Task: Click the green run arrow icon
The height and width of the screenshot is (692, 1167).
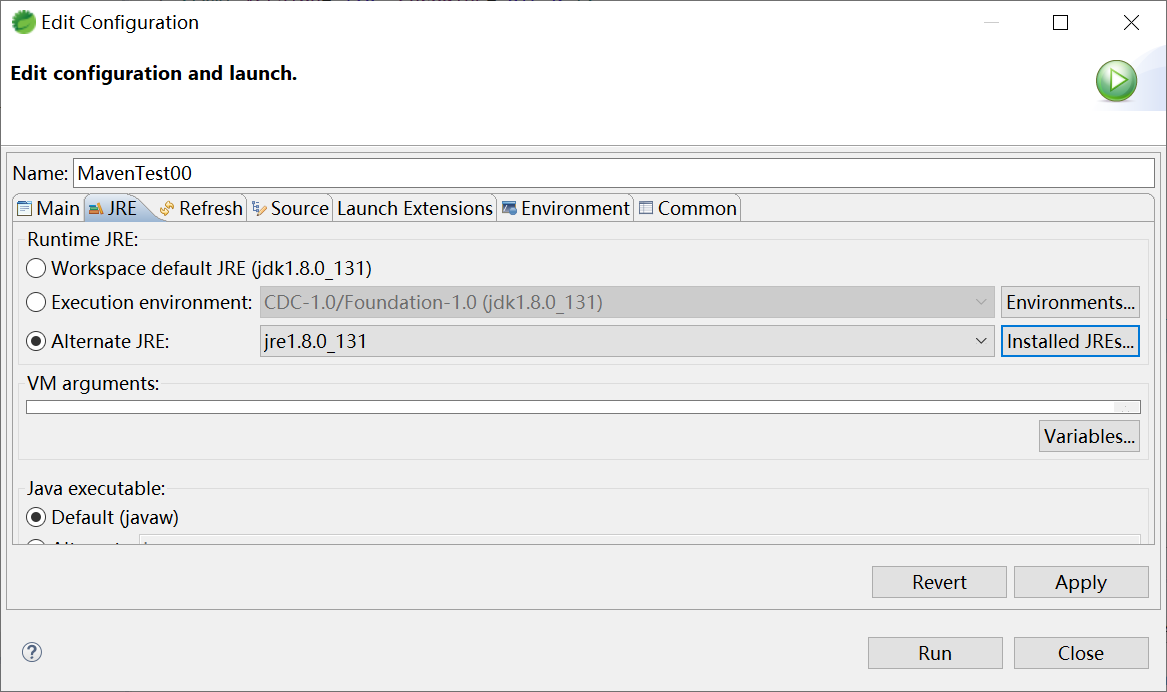Action: pos(1116,80)
